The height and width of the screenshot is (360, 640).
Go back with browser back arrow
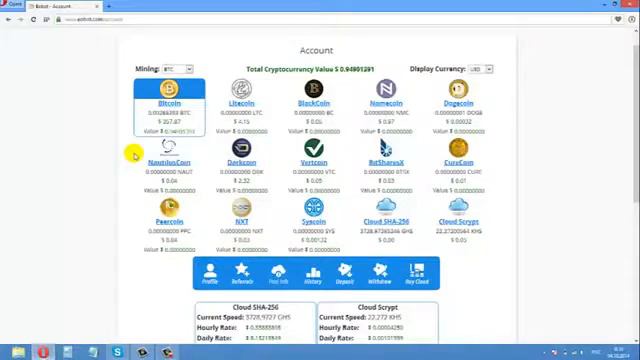tap(8, 19)
